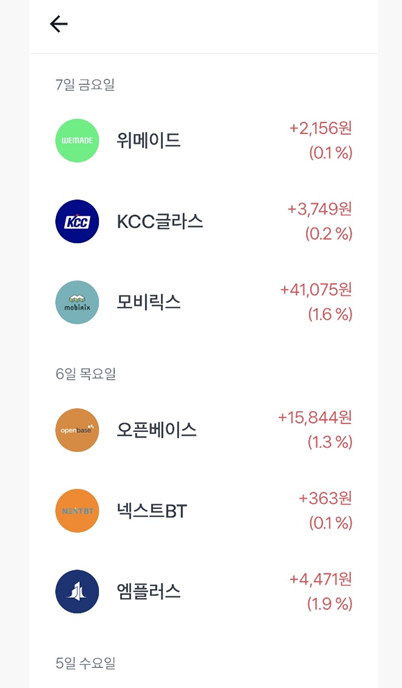Open the KCC글라스 stock name
This screenshot has width=402, height=688.
[x=160, y=222]
